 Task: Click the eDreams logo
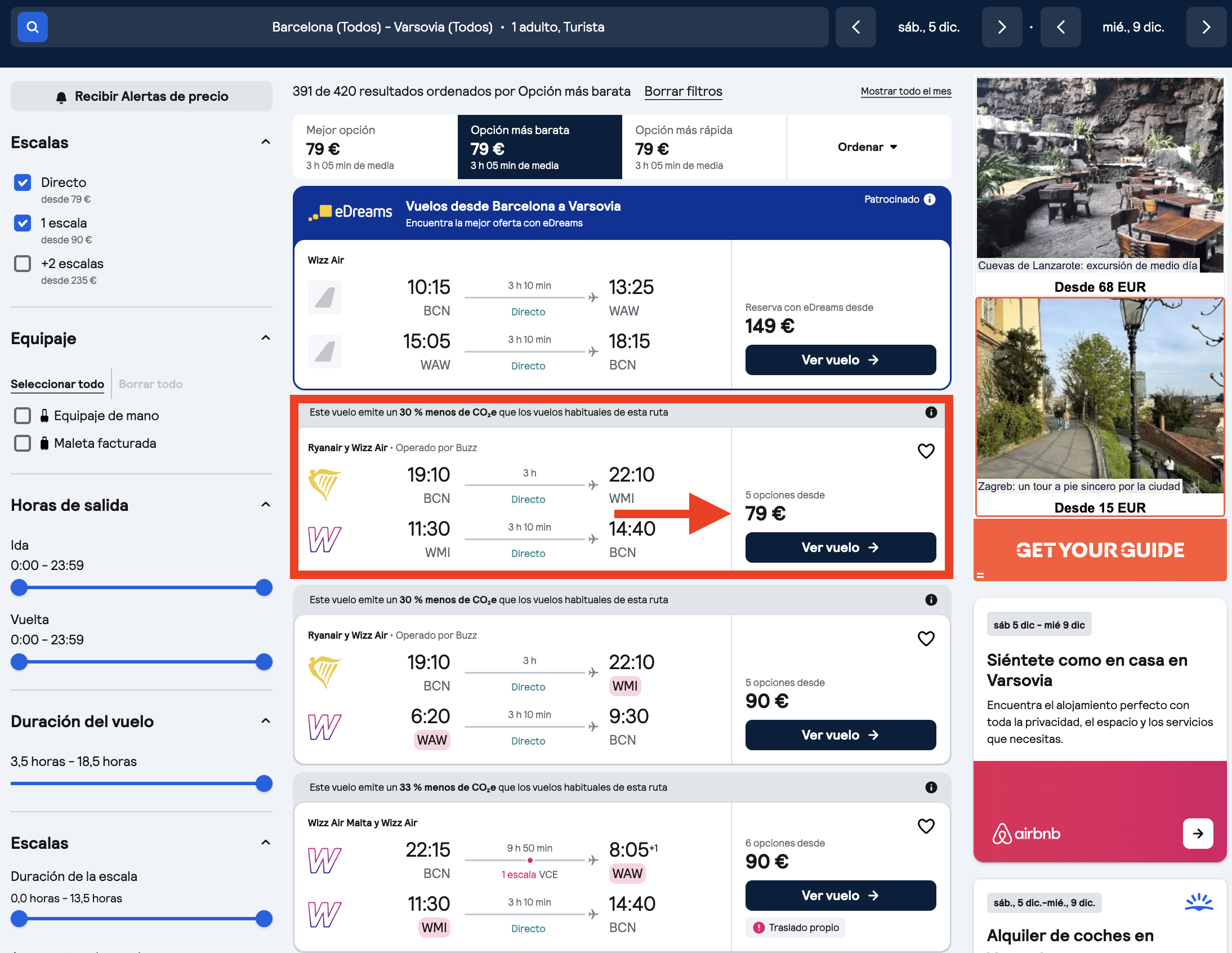(350, 212)
